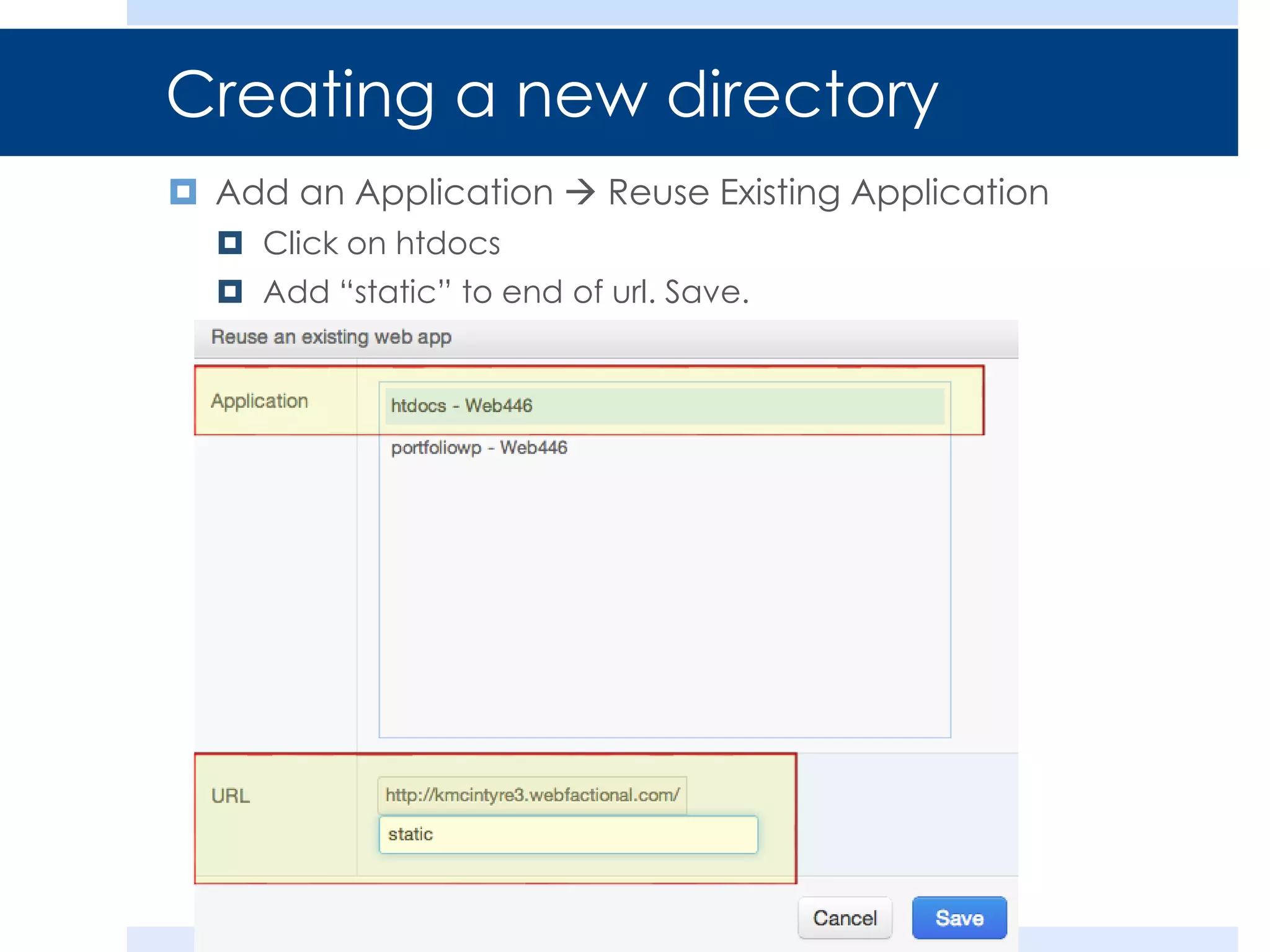Click the Save button
The image size is (1270, 952).
point(959,918)
